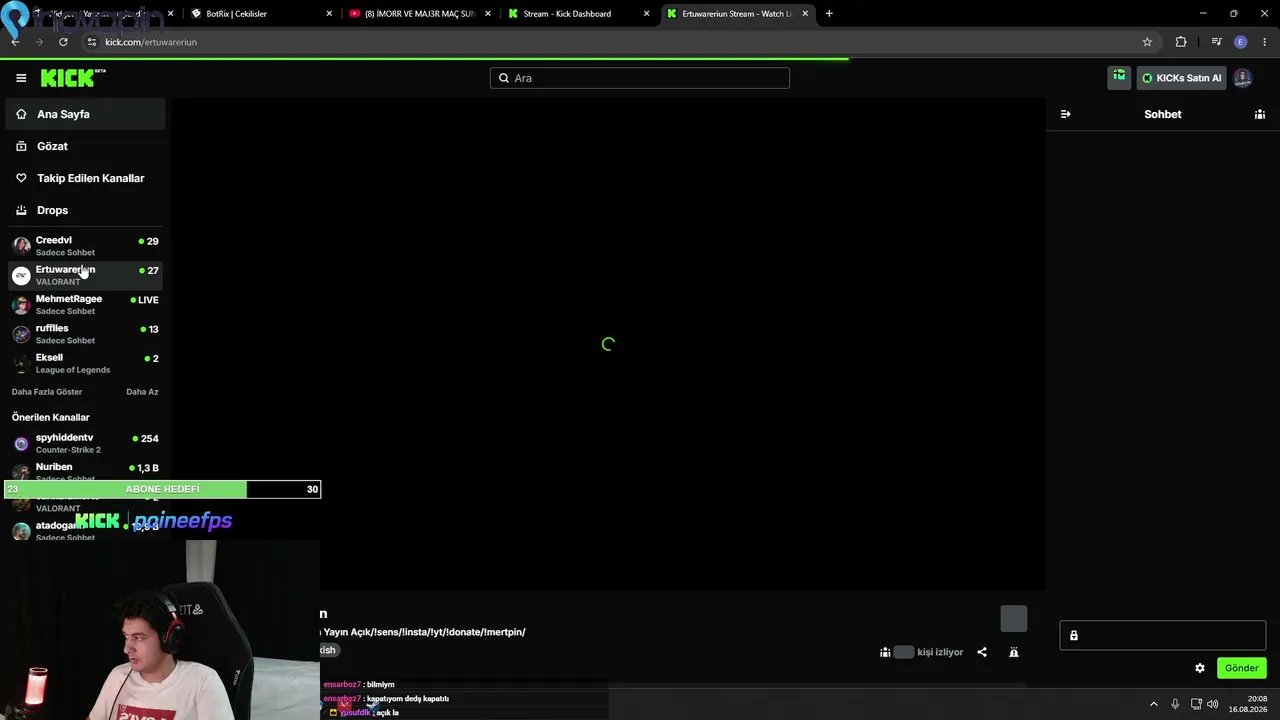This screenshot has width=1280, height=720.
Task: Click the search magnifier icon
Action: pyautogui.click(x=503, y=78)
